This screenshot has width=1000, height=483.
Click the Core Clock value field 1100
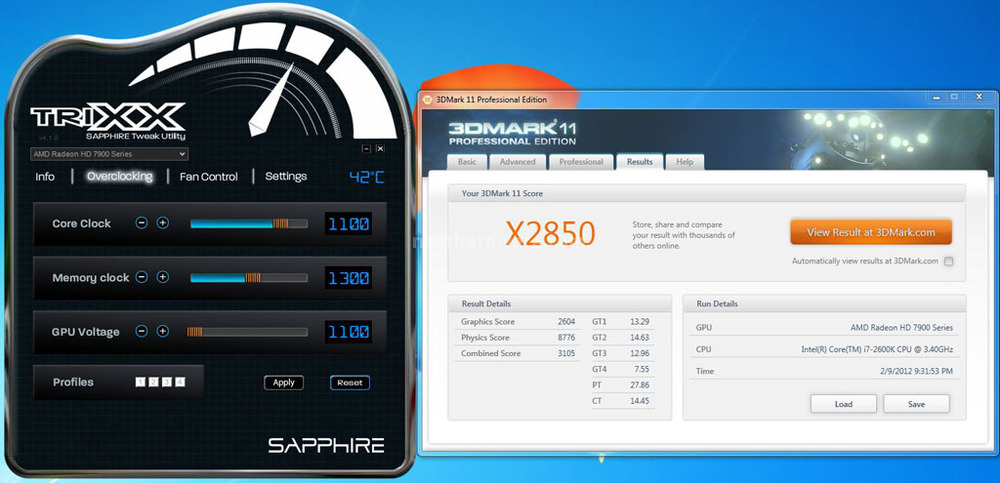(348, 223)
